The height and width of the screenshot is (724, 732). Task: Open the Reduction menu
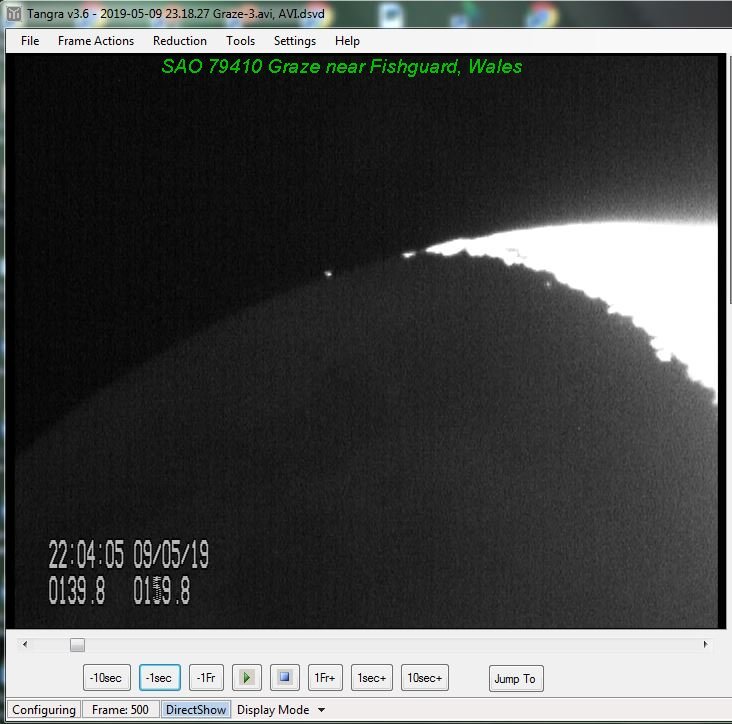point(180,41)
